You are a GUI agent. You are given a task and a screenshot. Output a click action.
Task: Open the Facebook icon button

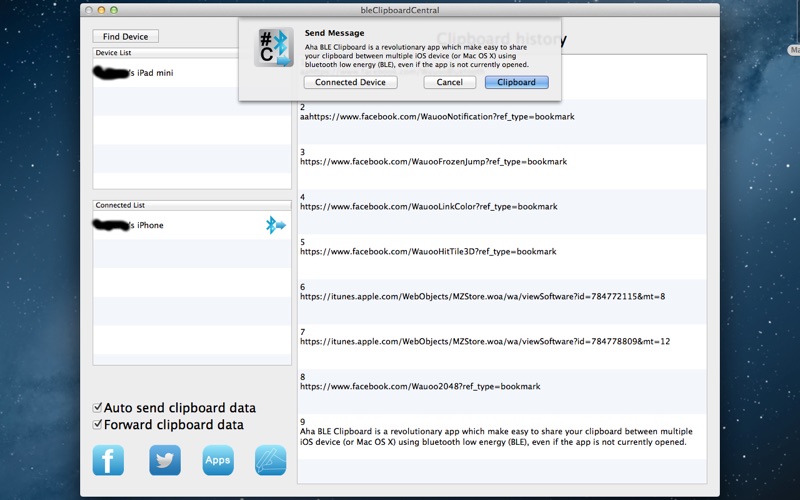(108, 460)
